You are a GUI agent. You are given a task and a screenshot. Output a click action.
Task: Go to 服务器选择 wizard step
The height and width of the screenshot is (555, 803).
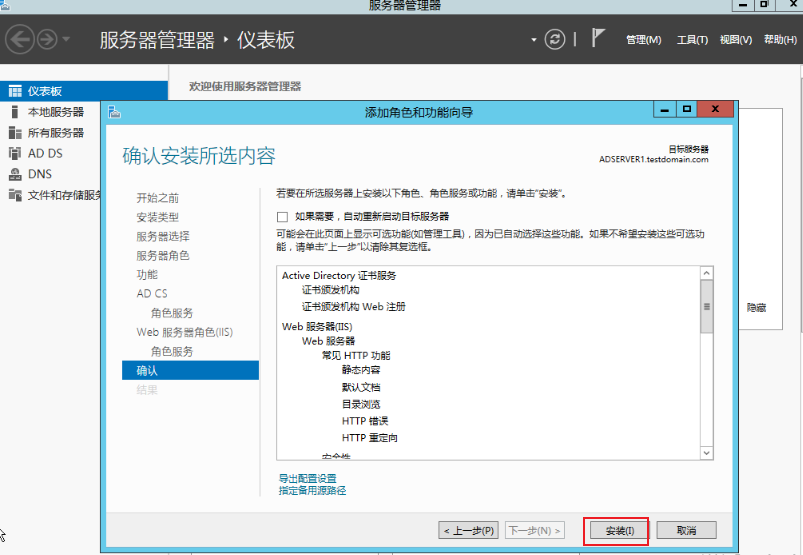tap(163, 237)
